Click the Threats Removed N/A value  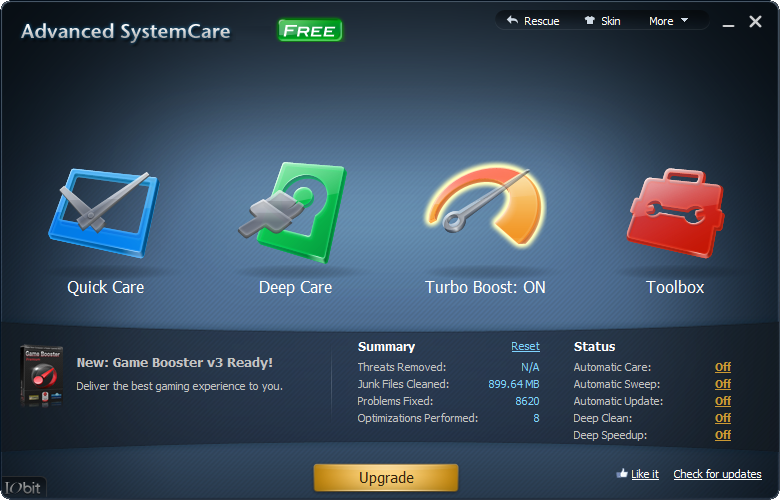coord(530,367)
